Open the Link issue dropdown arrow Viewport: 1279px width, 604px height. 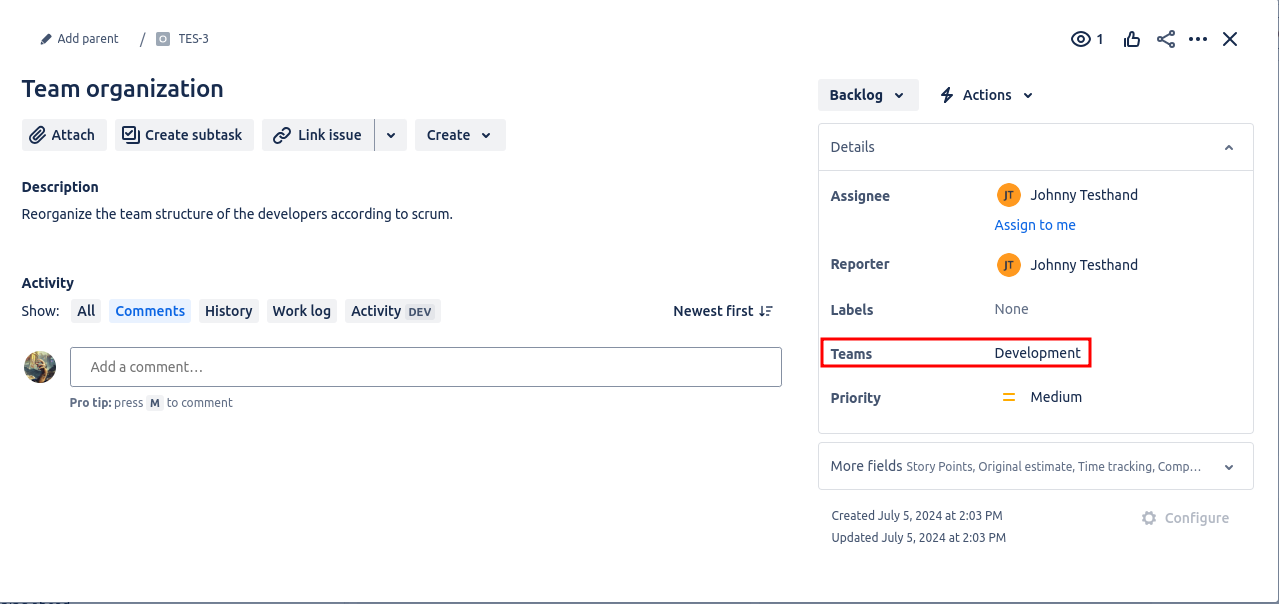click(391, 135)
